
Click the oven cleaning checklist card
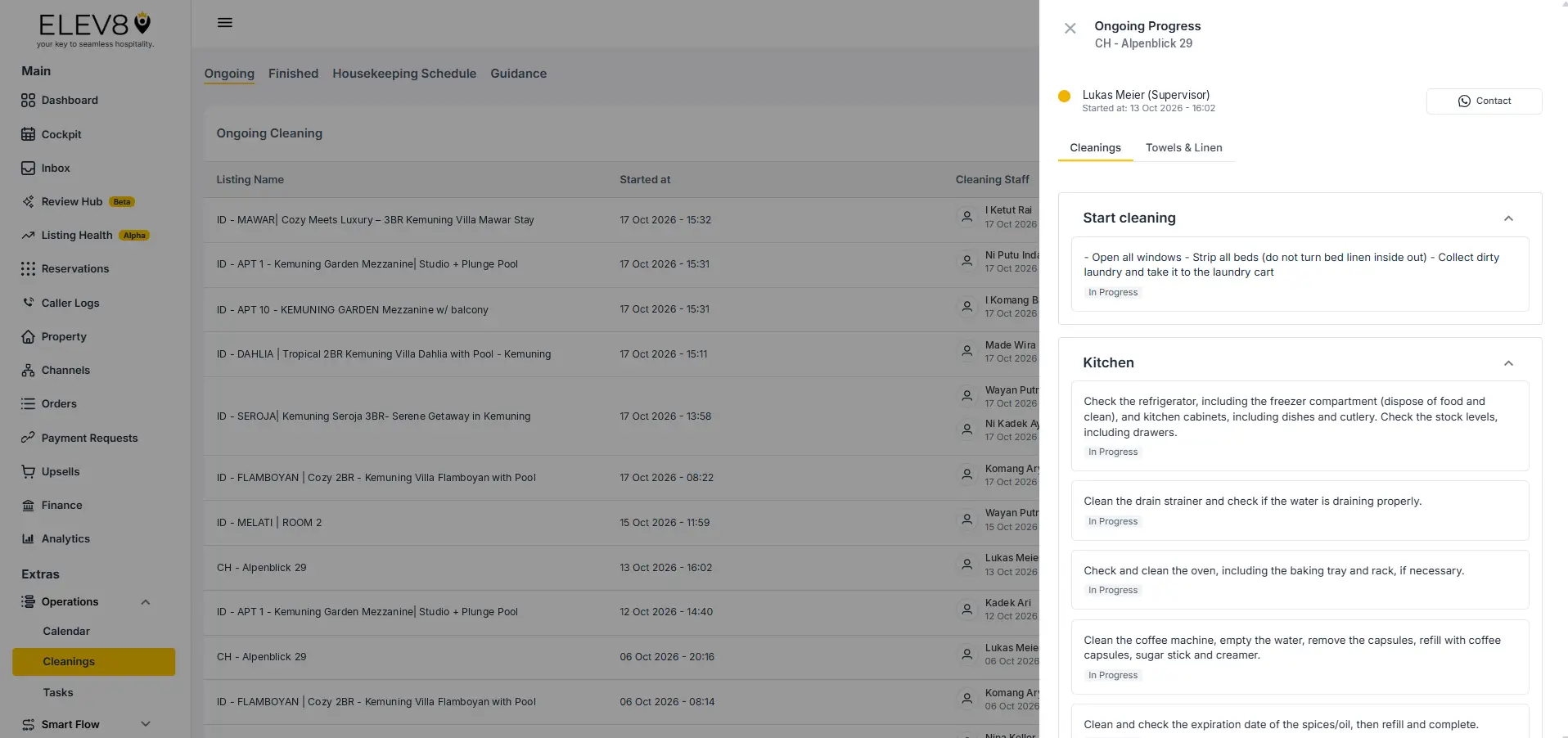(x=1300, y=579)
